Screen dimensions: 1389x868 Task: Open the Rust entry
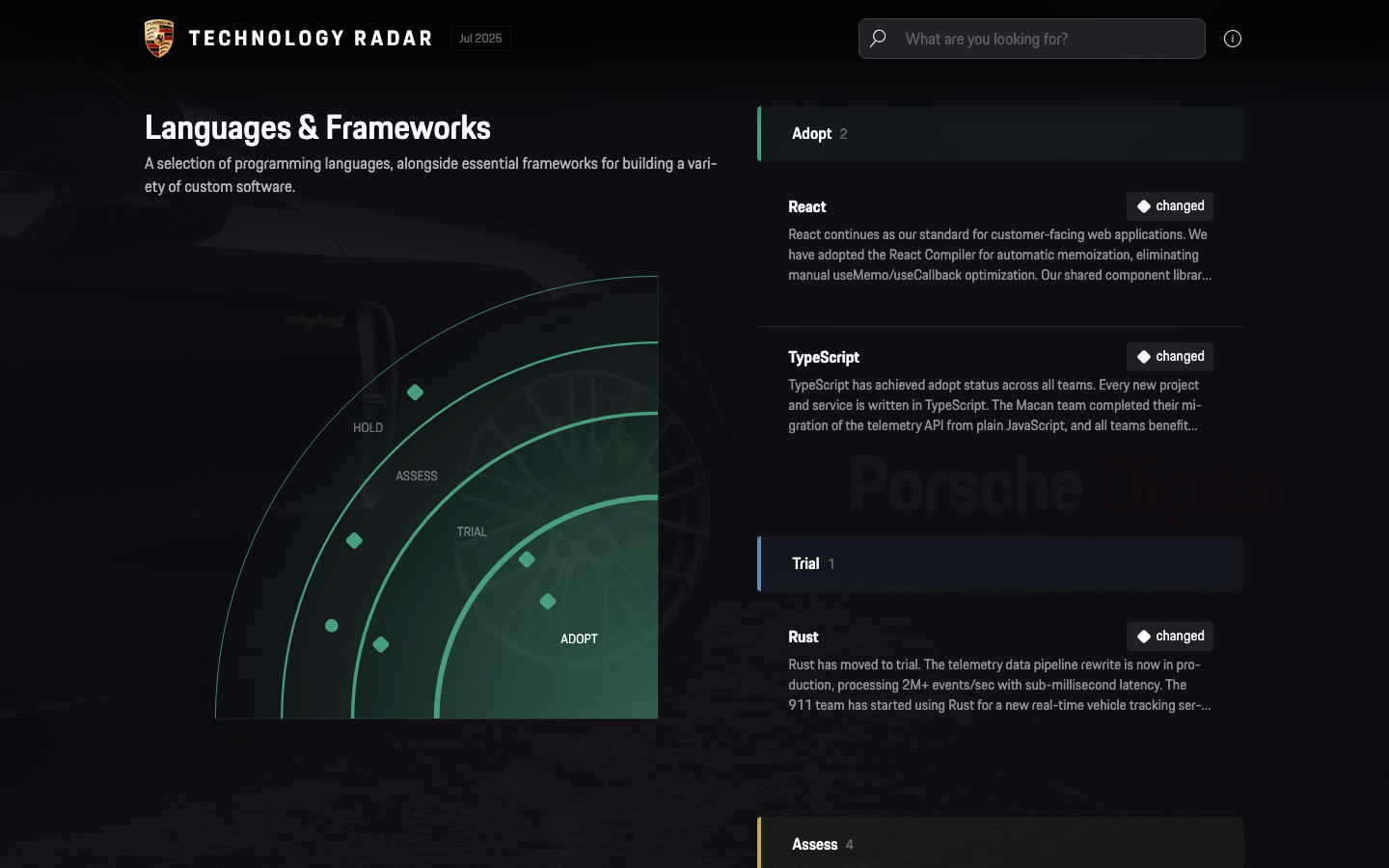click(x=1000, y=671)
